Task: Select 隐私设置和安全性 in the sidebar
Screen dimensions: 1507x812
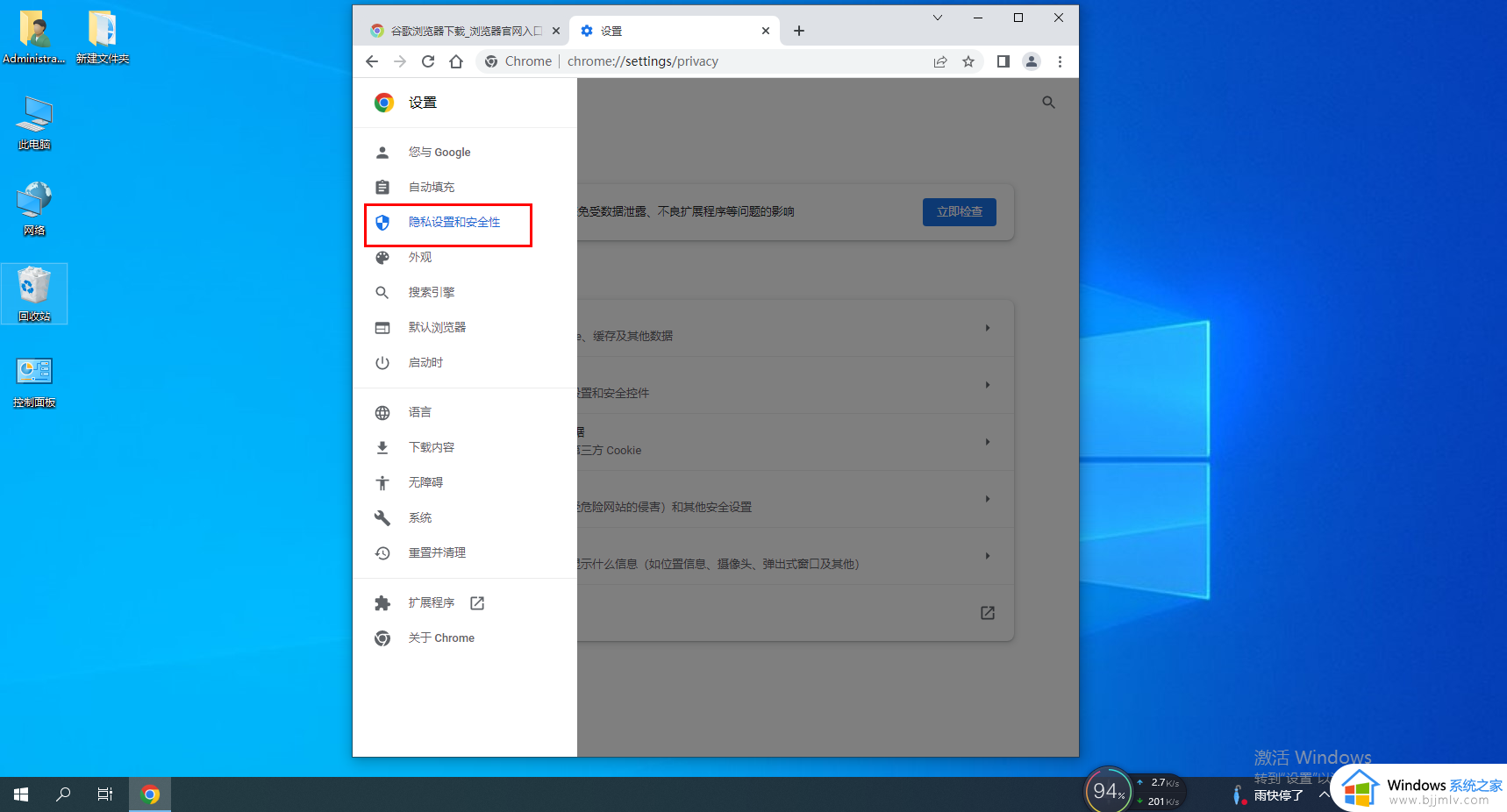Action: (x=454, y=223)
